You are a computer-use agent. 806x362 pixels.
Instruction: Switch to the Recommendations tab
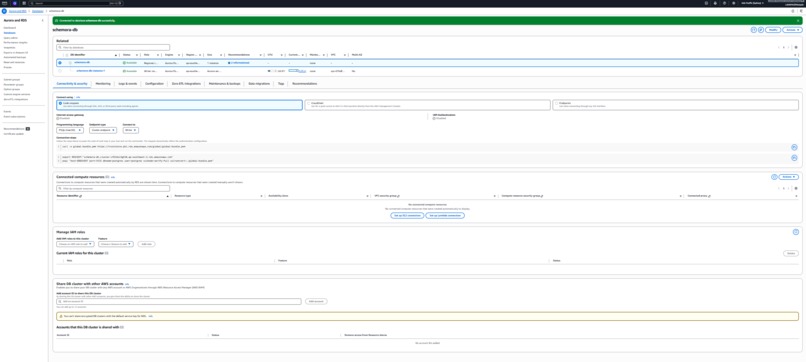click(304, 83)
